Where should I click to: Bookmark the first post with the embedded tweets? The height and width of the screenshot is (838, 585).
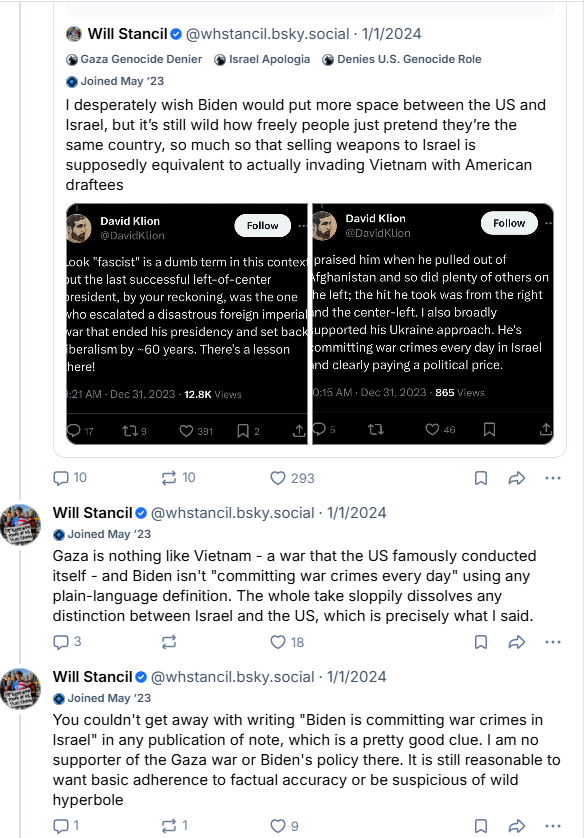(481, 478)
